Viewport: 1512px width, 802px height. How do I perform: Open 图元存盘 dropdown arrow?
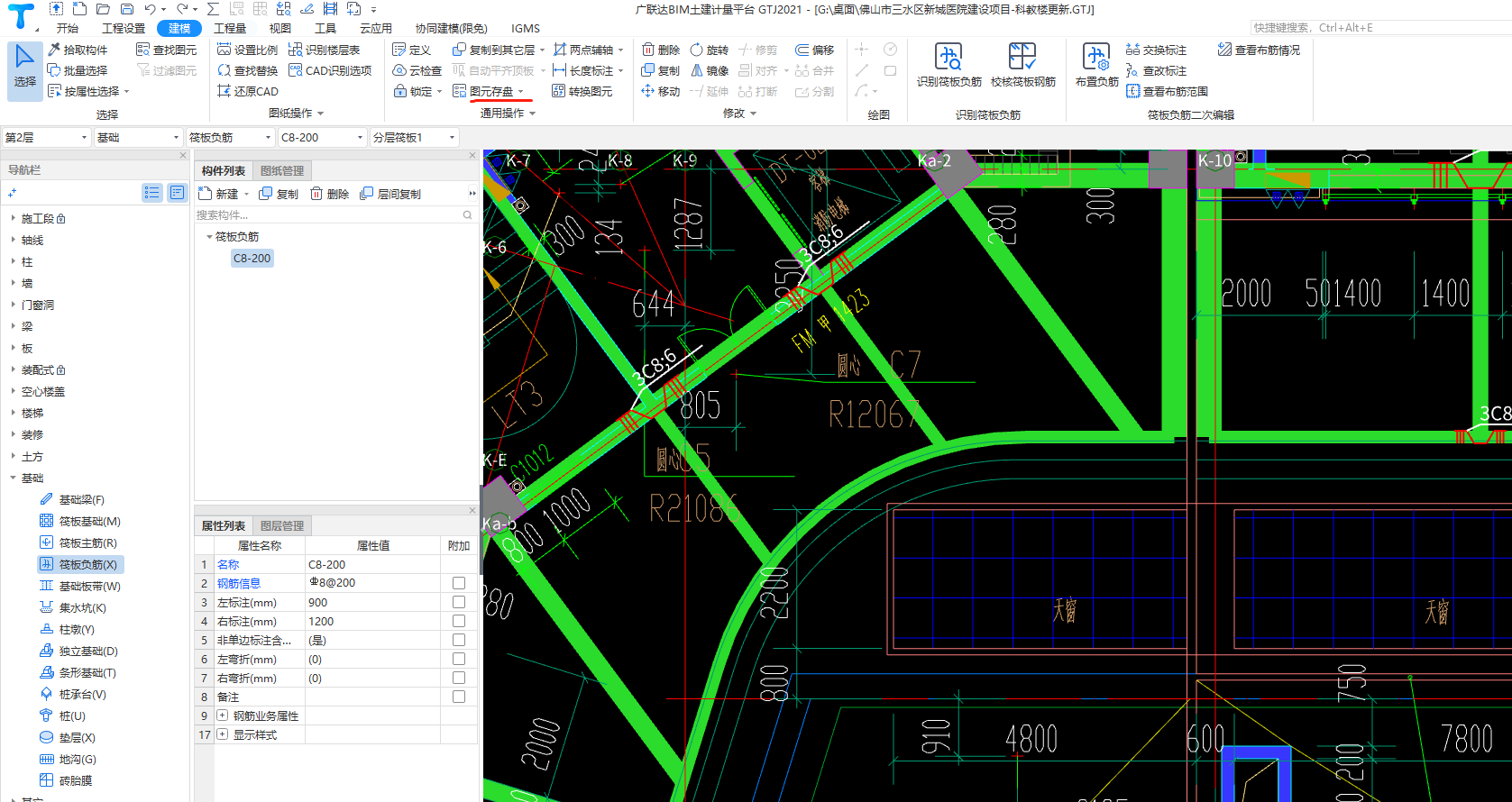click(521, 92)
